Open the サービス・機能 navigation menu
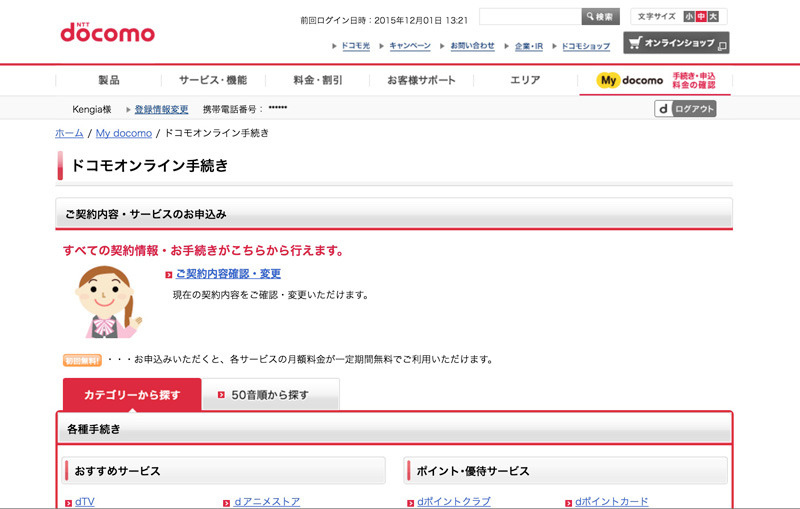 click(213, 80)
